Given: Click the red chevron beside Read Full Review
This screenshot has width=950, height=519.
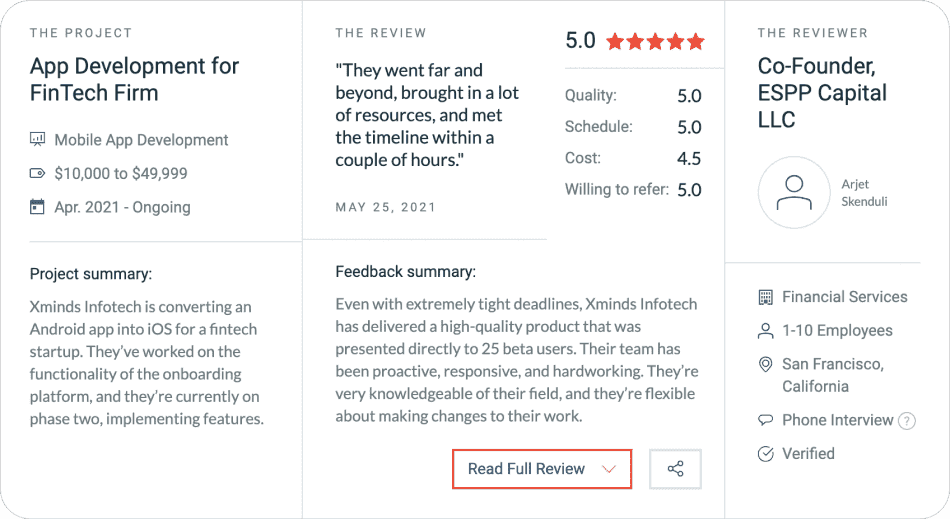Looking at the screenshot, I should (609, 469).
